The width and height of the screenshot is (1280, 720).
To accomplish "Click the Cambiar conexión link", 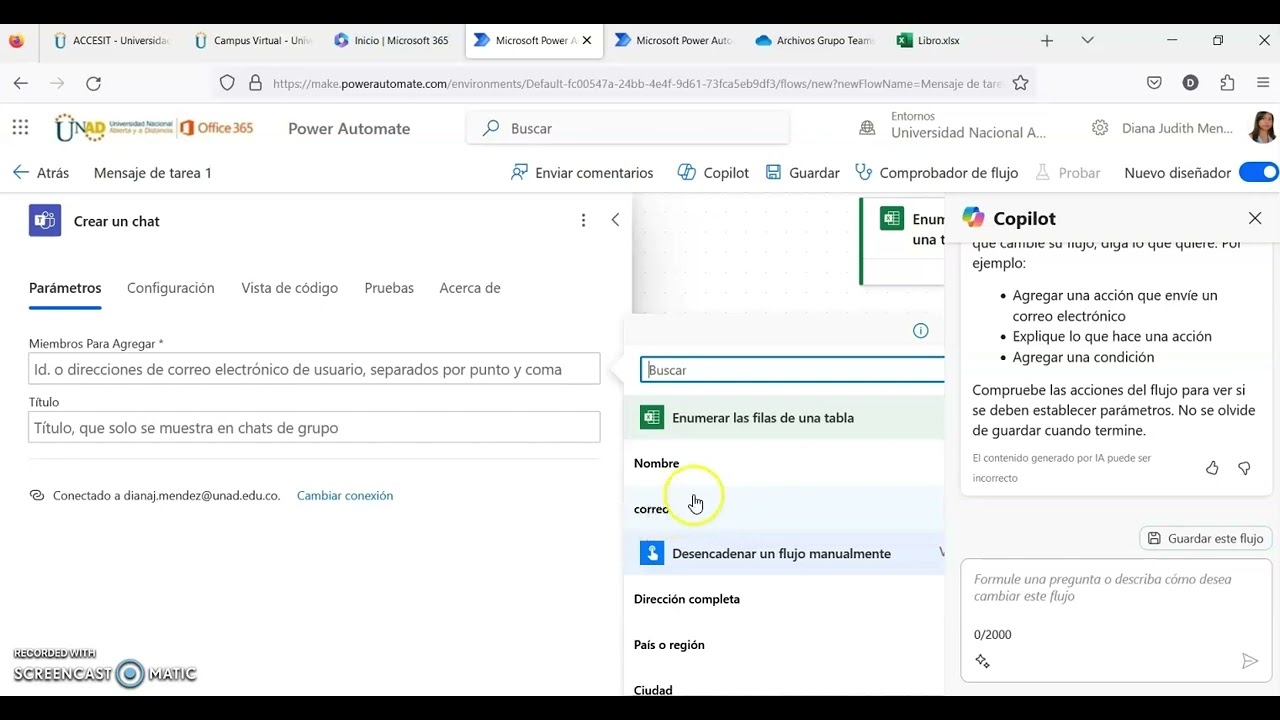I will [345, 496].
